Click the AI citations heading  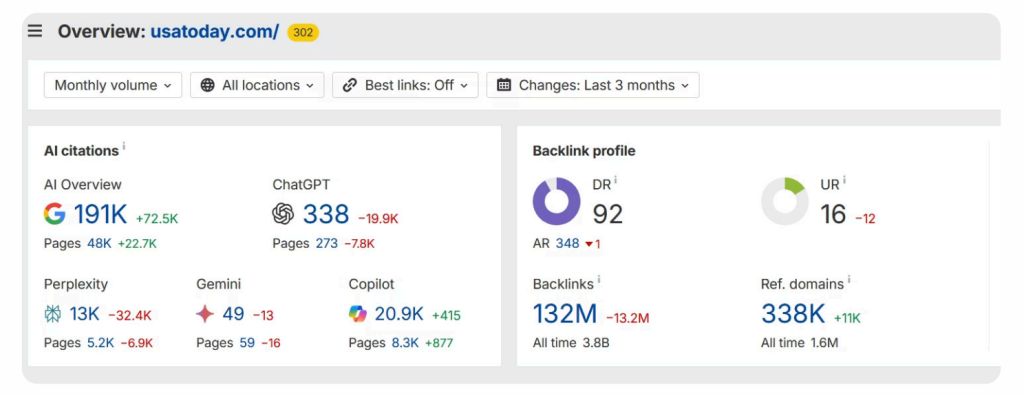(x=81, y=151)
